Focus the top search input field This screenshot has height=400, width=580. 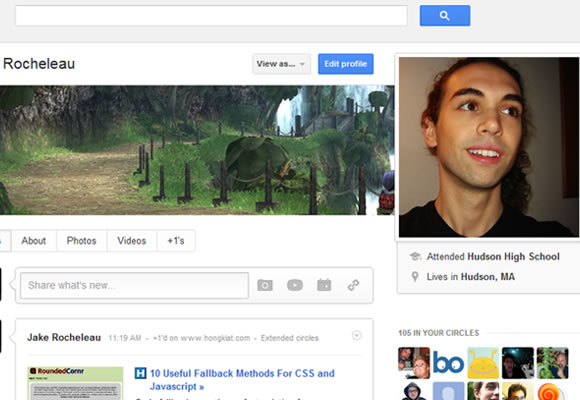pyautogui.click(x=211, y=16)
